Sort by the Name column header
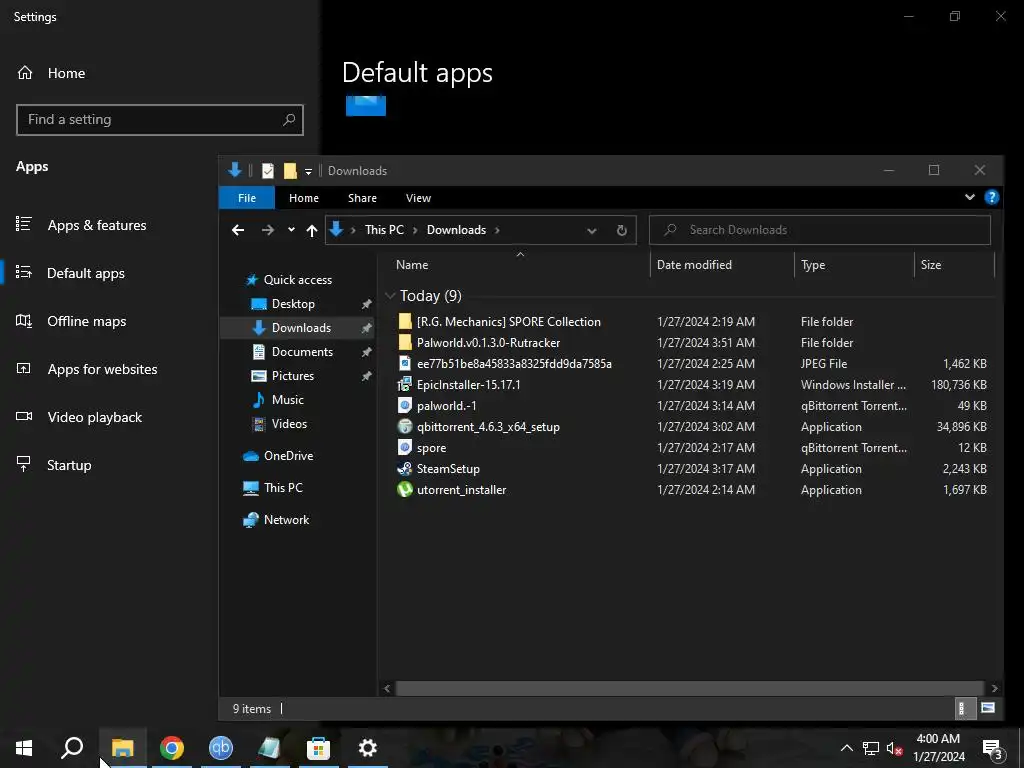Image resolution: width=1024 pixels, height=768 pixels. (x=412, y=264)
